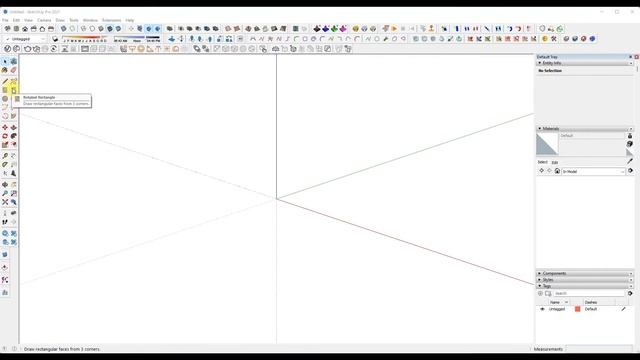
Task: Activate the Rectangle tool
Action: pos(5,90)
